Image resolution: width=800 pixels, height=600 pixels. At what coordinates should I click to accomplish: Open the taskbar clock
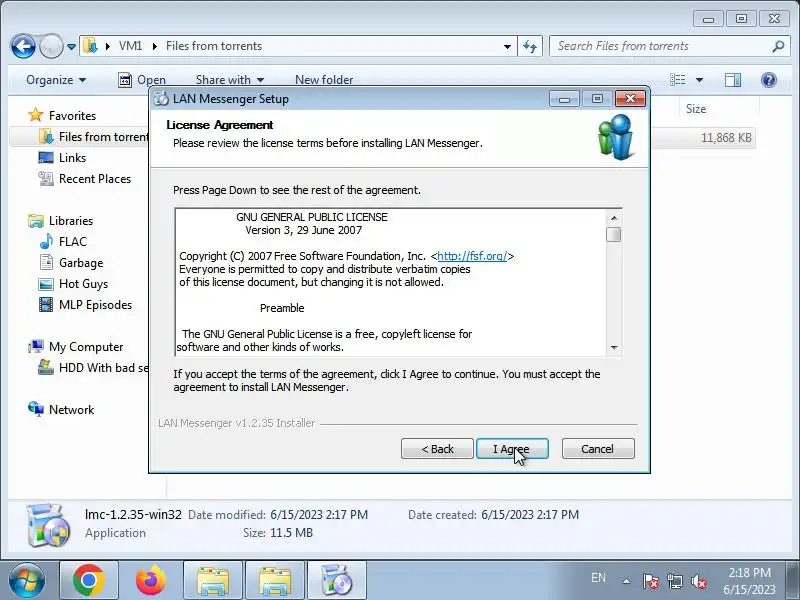[749, 581]
